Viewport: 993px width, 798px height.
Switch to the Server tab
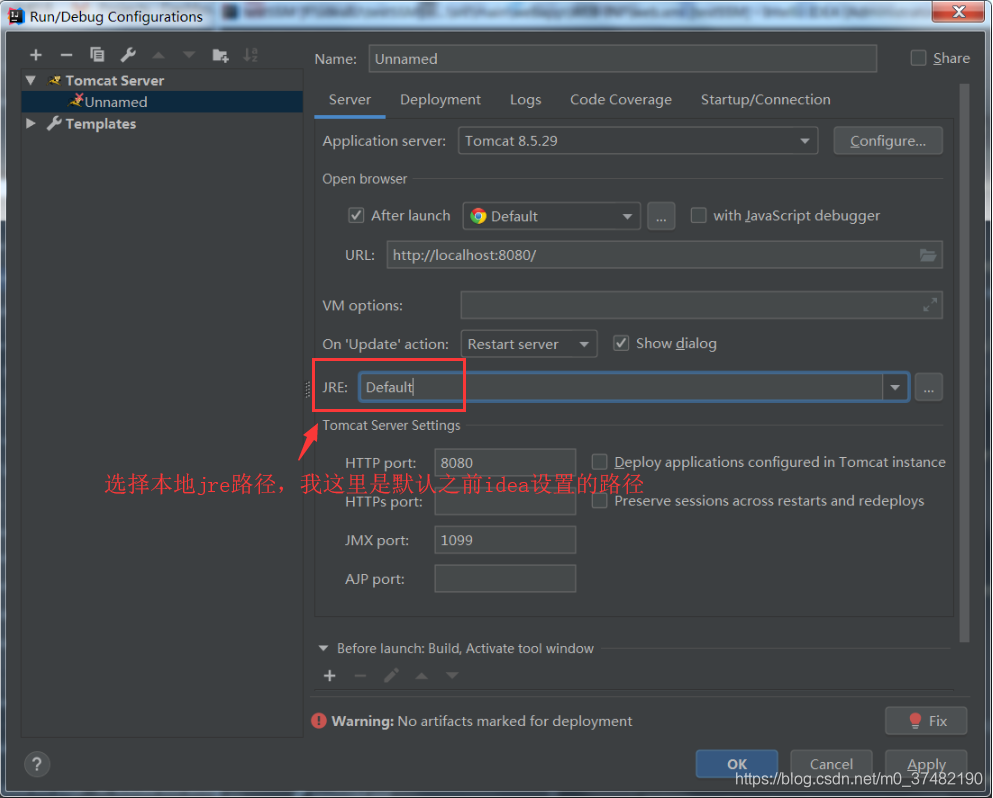[x=350, y=100]
